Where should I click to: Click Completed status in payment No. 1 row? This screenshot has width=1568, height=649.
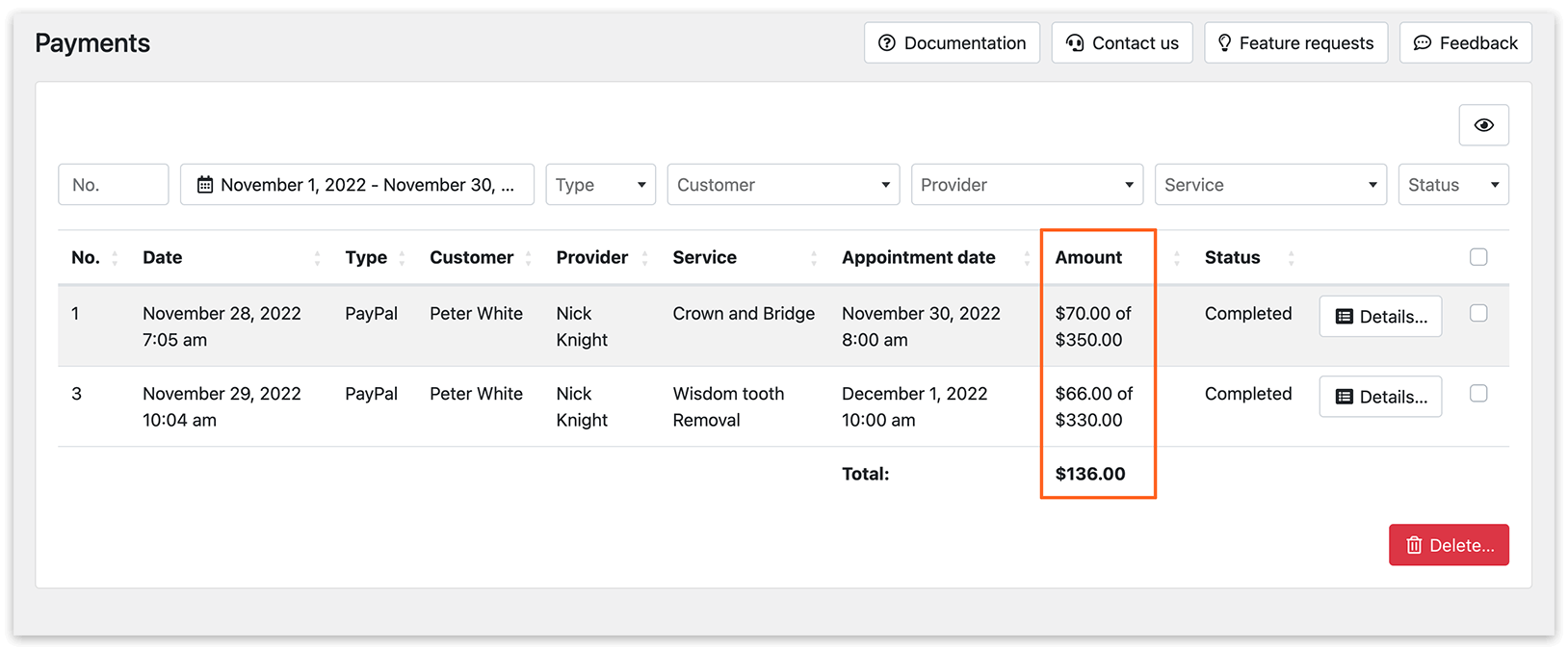tap(1248, 313)
